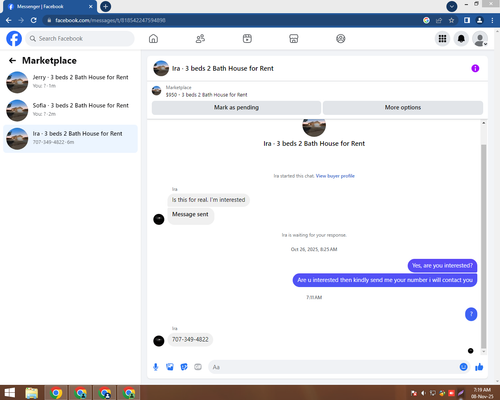
Task: Open the nine-dot Menu grid icon
Action: click(x=442, y=39)
